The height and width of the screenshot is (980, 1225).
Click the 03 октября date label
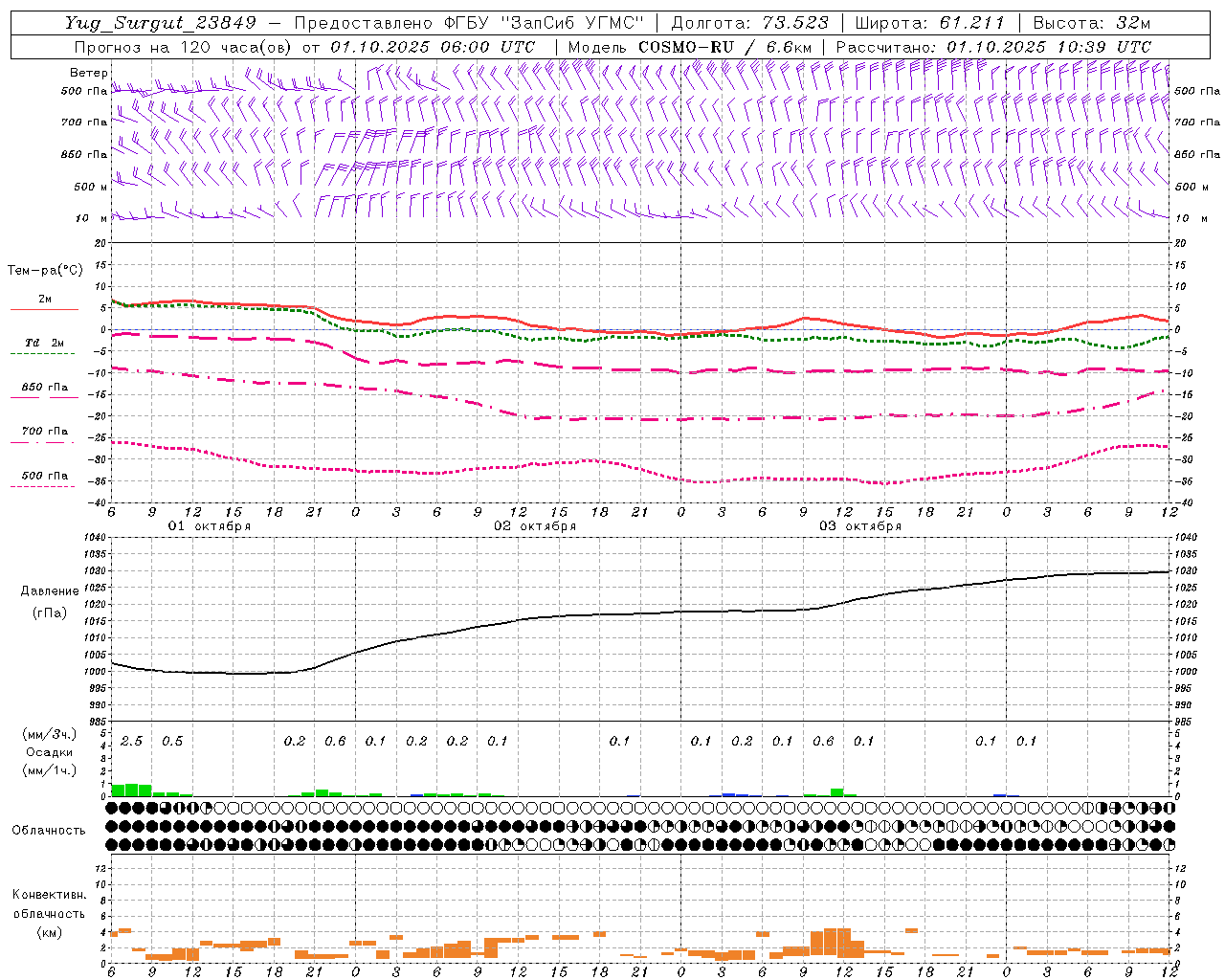point(860,526)
